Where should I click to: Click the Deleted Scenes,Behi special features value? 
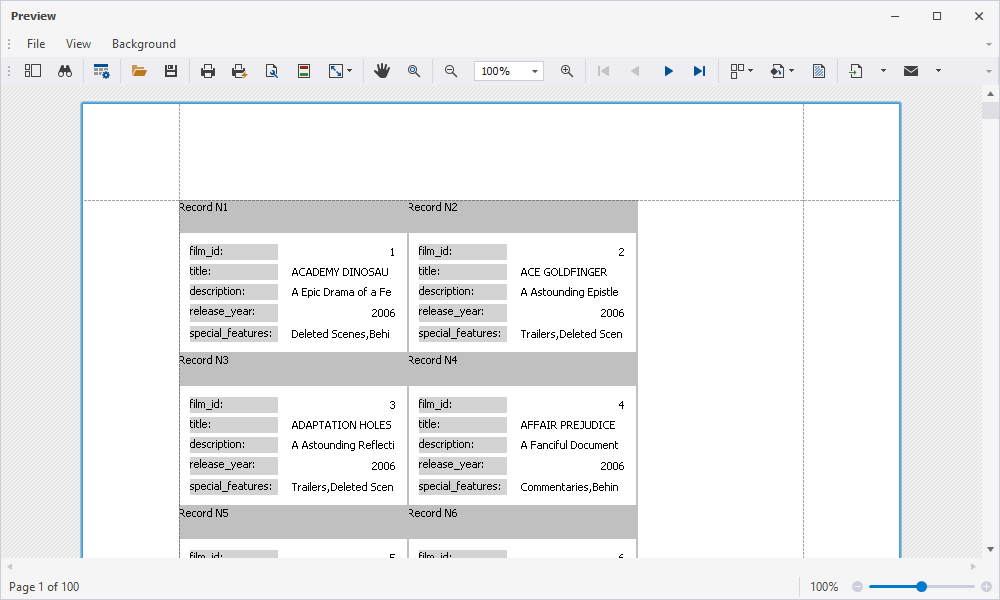click(341, 334)
